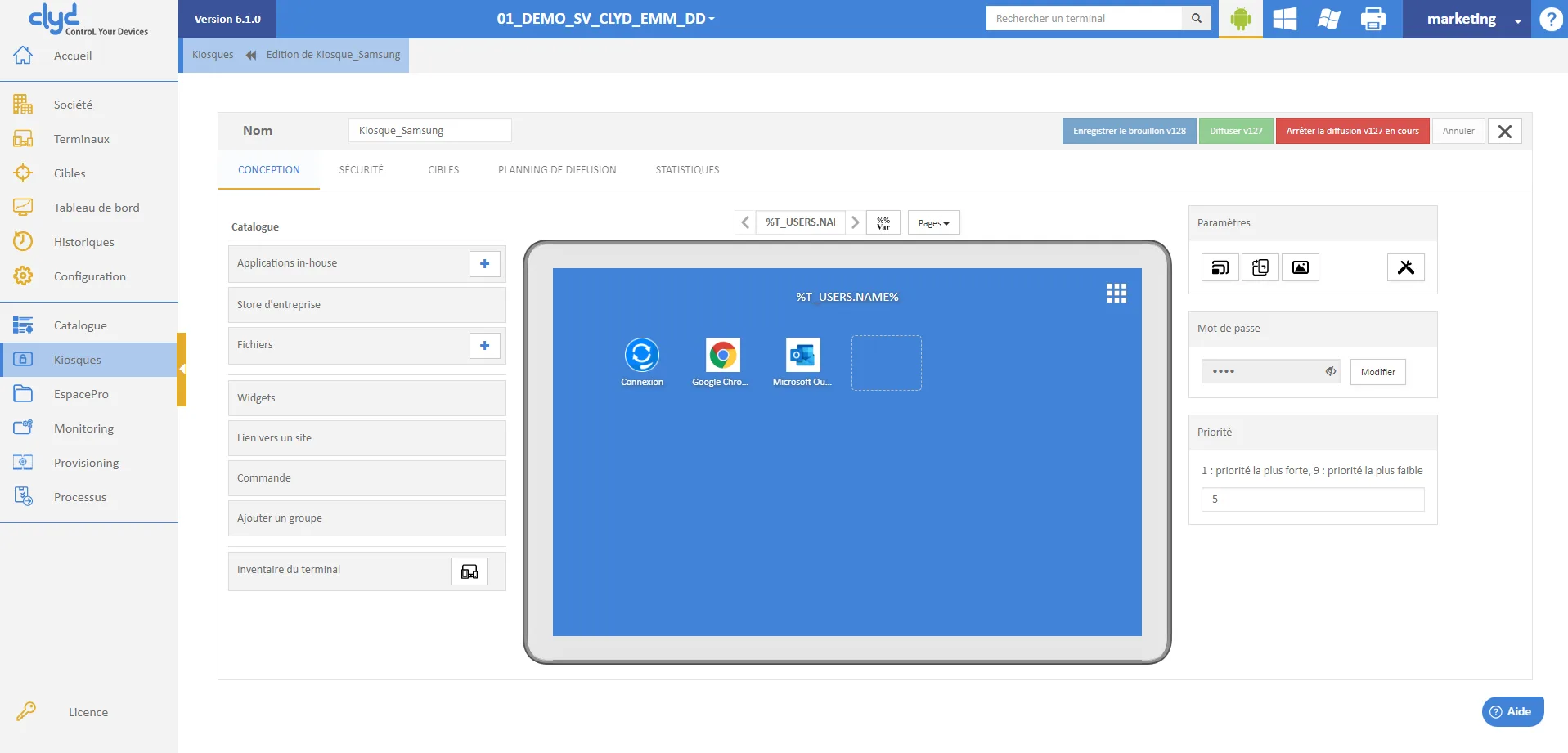Switch to the SÉCURITÉ tab

pyautogui.click(x=362, y=170)
